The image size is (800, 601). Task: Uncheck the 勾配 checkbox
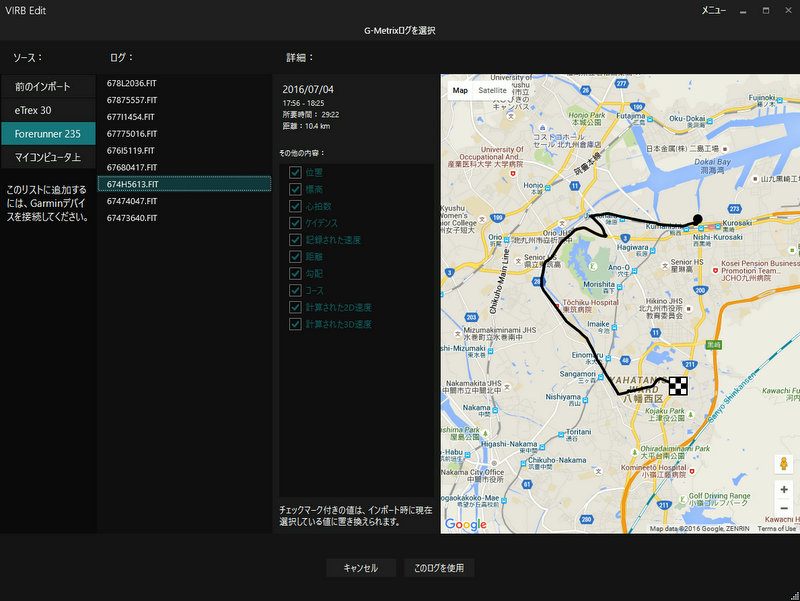[295, 273]
